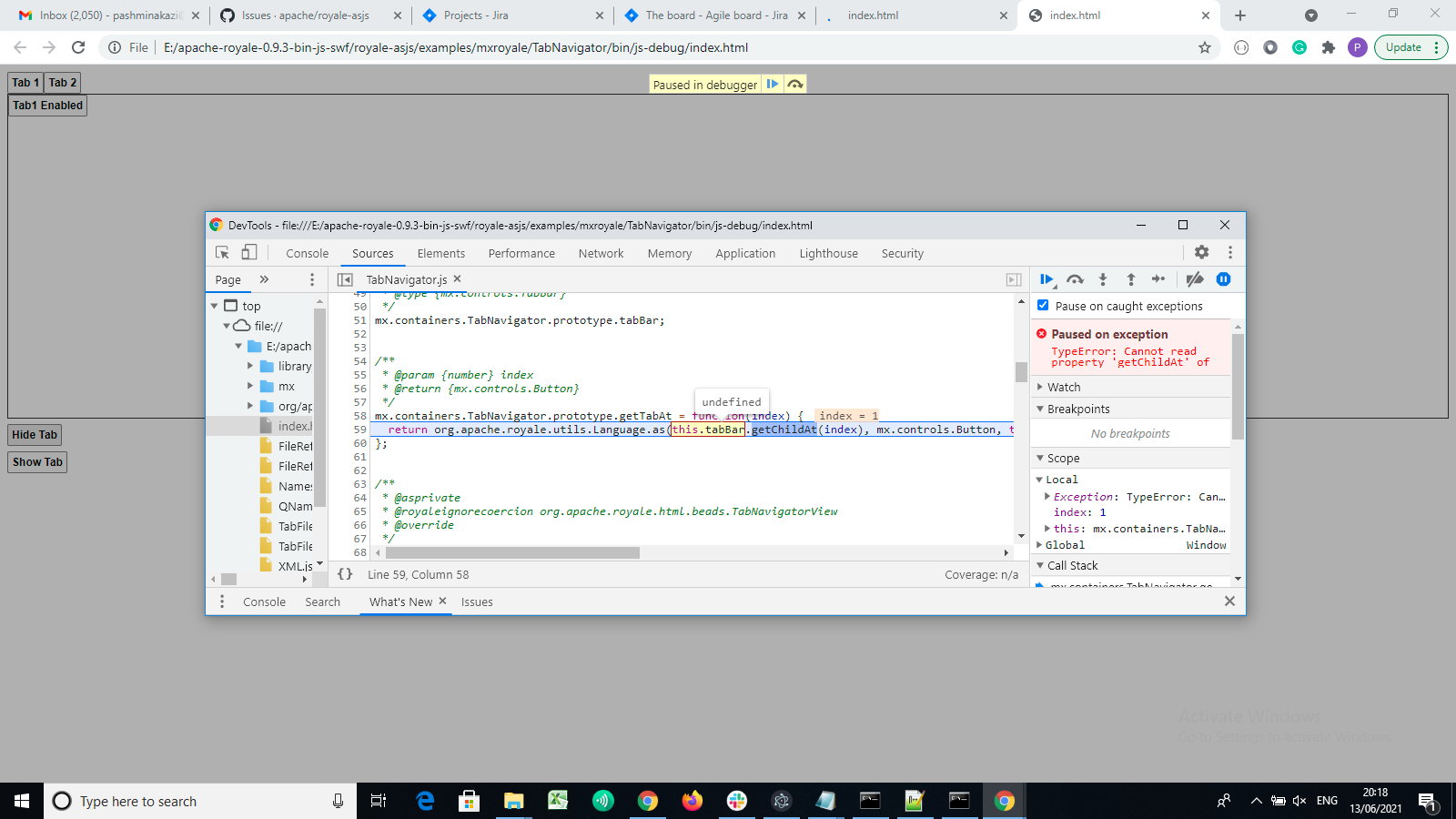Open the Lighthouse panel

pyautogui.click(x=829, y=254)
